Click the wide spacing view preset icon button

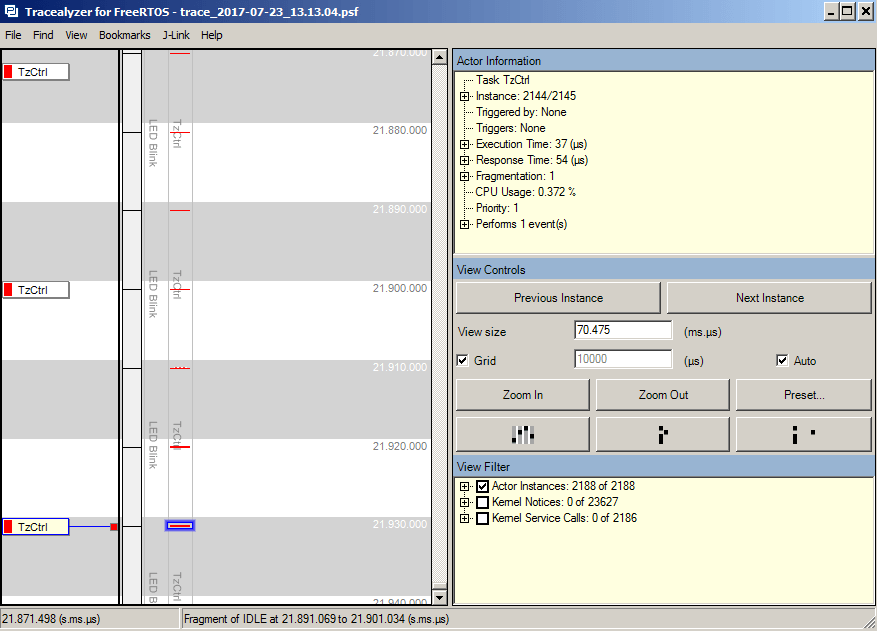tap(803, 435)
